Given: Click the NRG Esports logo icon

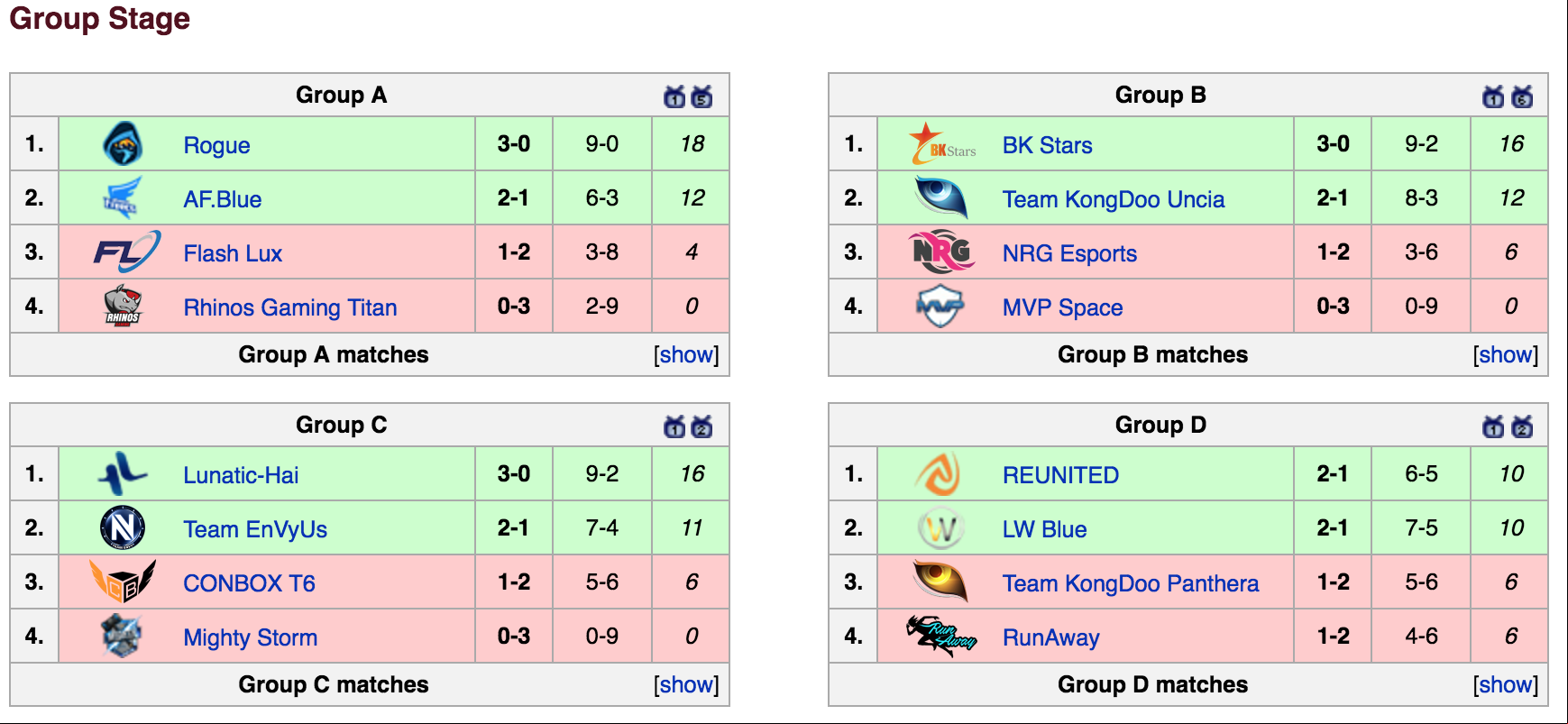Looking at the screenshot, I should pyautogui.click(x=942, y=252).
